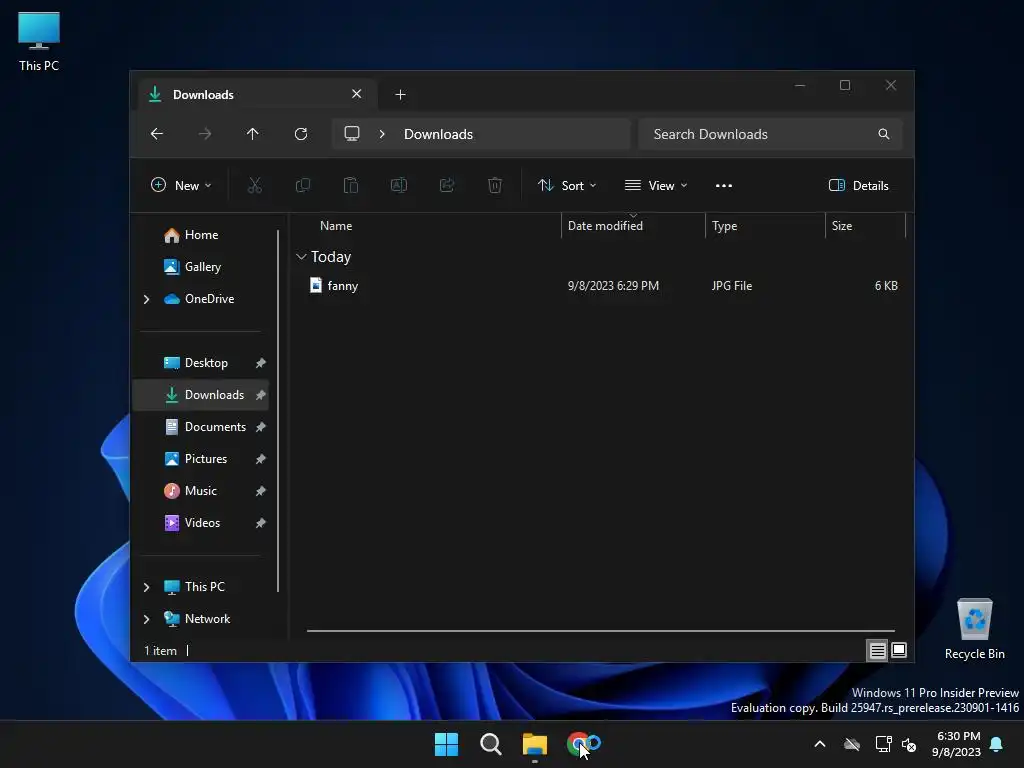Collapse the Today group
Screen dimensions: 1024x768
(x=301, y=257)
